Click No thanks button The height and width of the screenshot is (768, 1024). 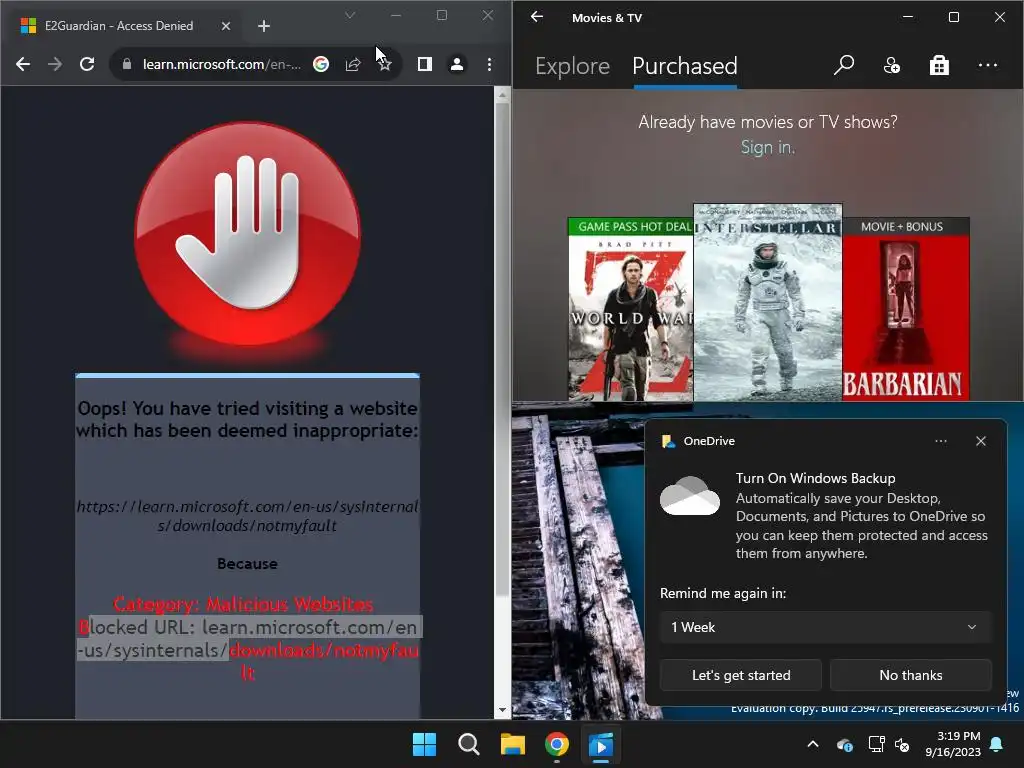pyautogui.click(x=910, y=675)
